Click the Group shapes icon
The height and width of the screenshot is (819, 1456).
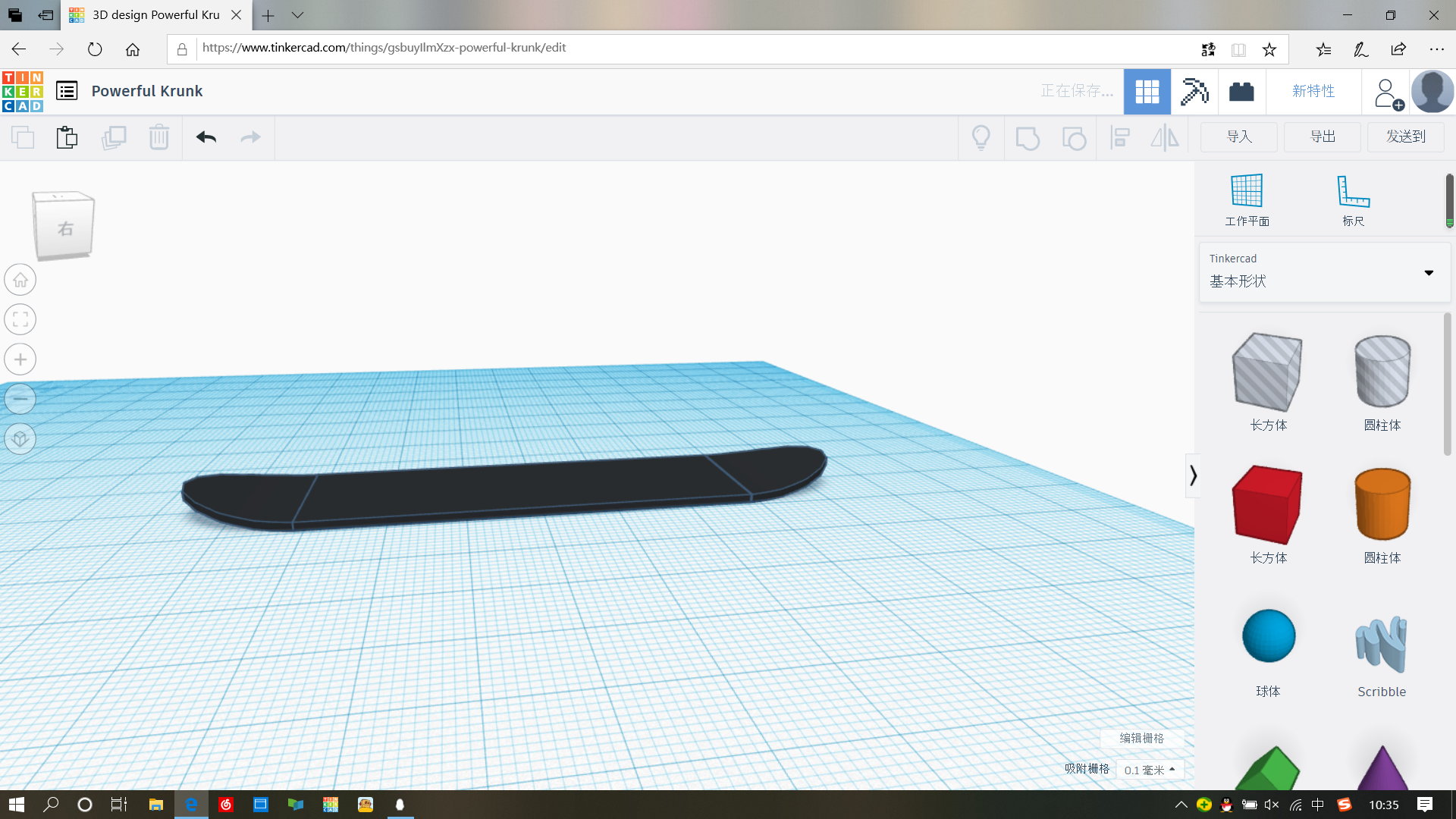click(x=1028, y=138)
